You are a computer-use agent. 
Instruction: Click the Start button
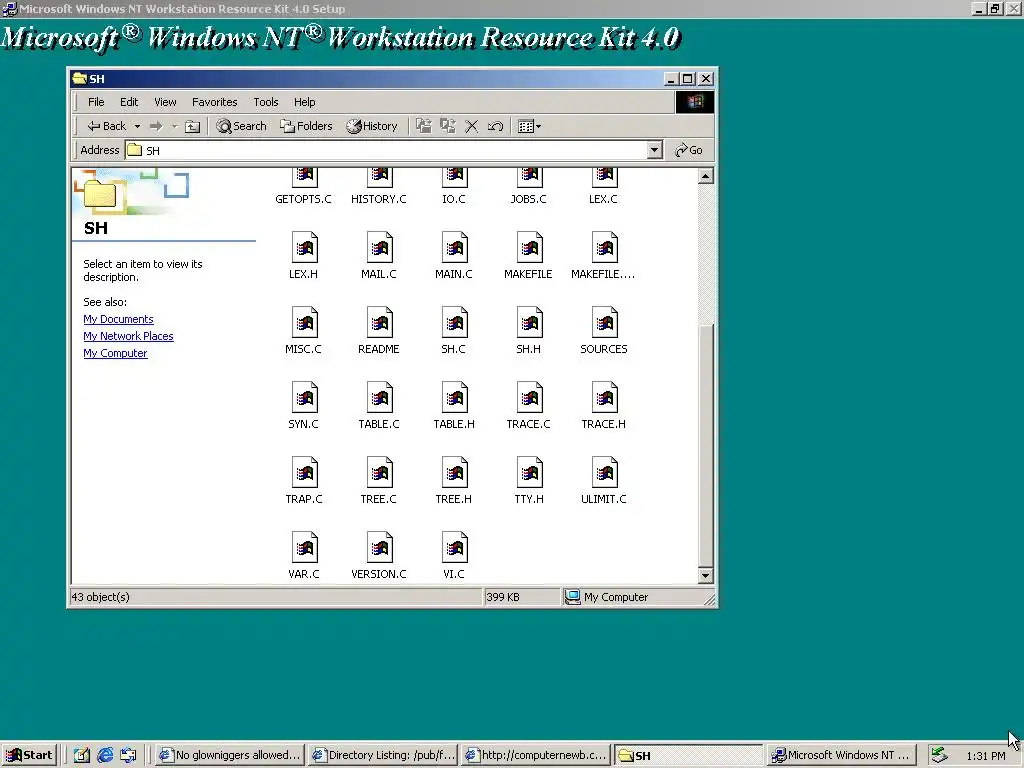[x=29, y=756]
